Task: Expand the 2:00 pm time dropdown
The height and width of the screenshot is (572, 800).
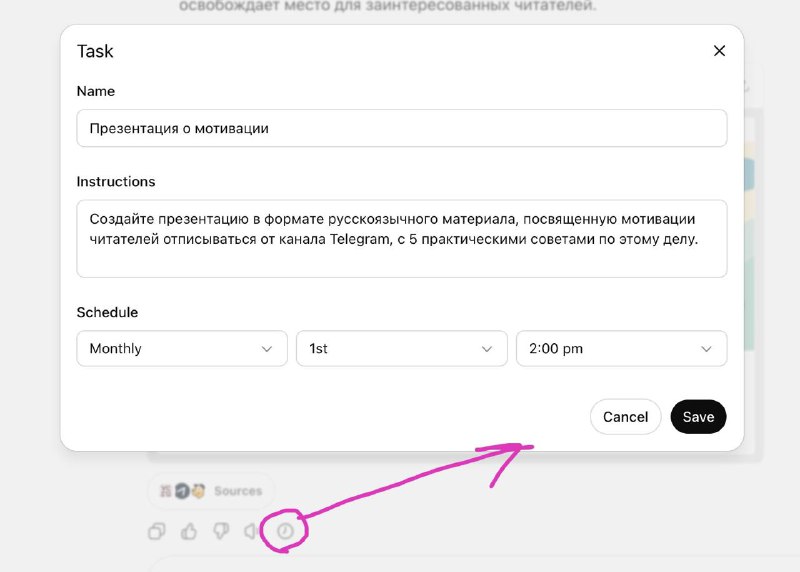Action: (x=621, y=349)
